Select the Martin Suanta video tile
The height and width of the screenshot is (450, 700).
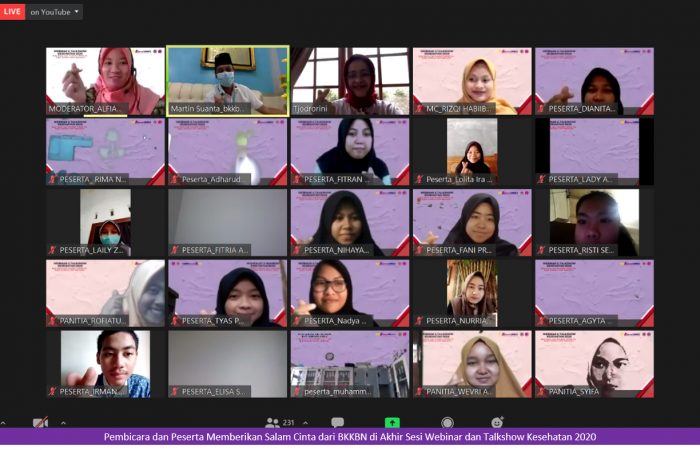(x=227, y=80)
